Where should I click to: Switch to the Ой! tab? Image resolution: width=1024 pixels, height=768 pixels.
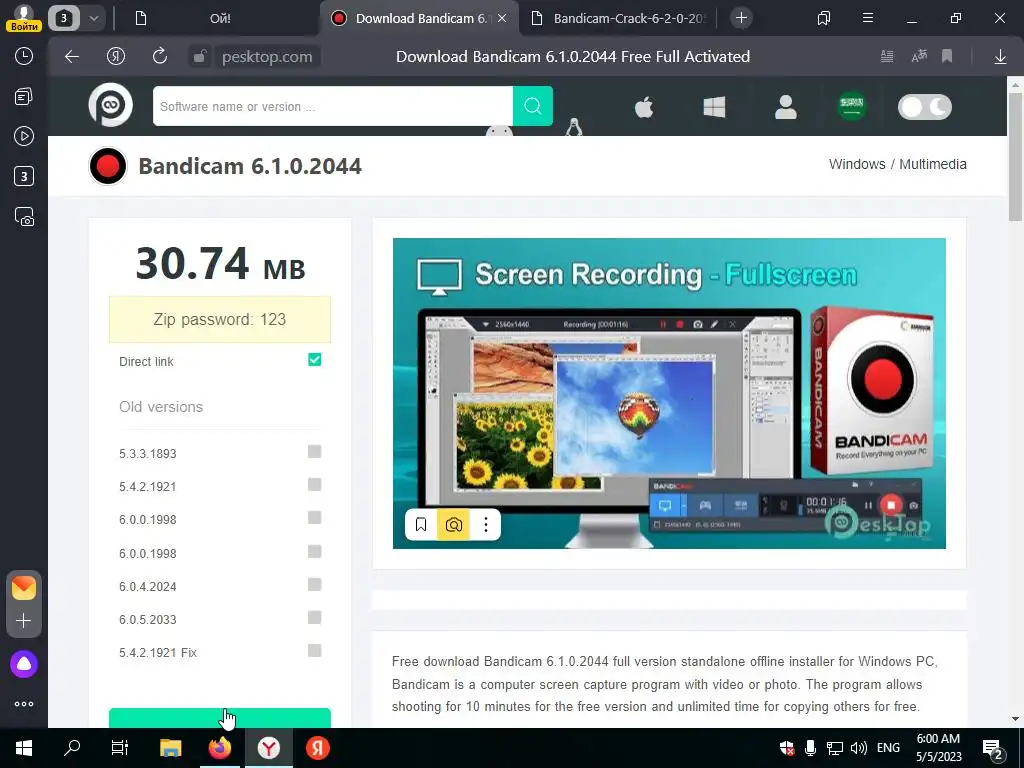coord(219,18)
